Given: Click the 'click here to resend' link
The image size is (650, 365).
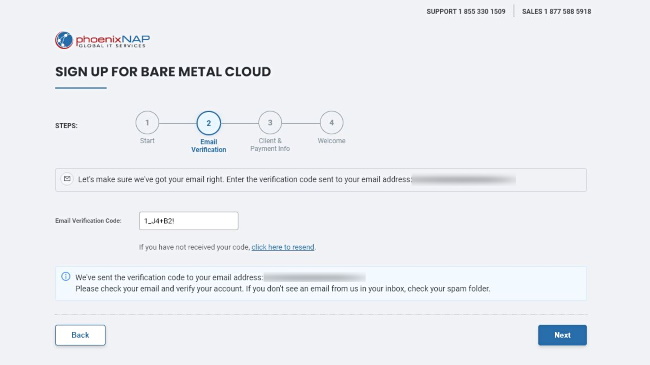Looking at the screenshot, I should 283,247.
